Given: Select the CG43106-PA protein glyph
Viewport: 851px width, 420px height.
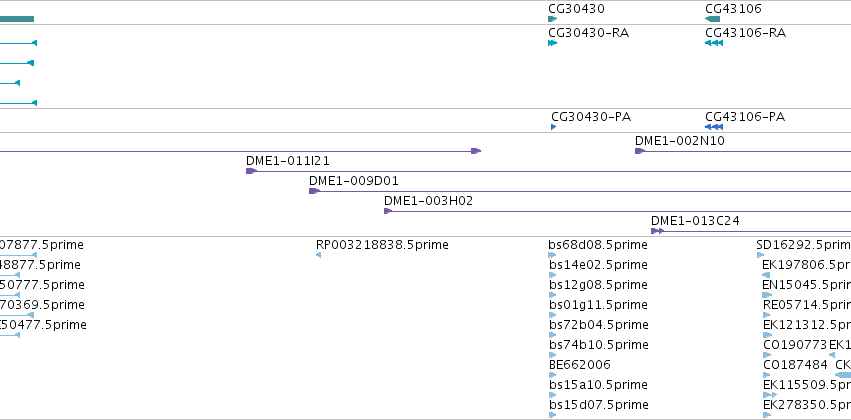Looking at the screenshot, I should 714,127.
